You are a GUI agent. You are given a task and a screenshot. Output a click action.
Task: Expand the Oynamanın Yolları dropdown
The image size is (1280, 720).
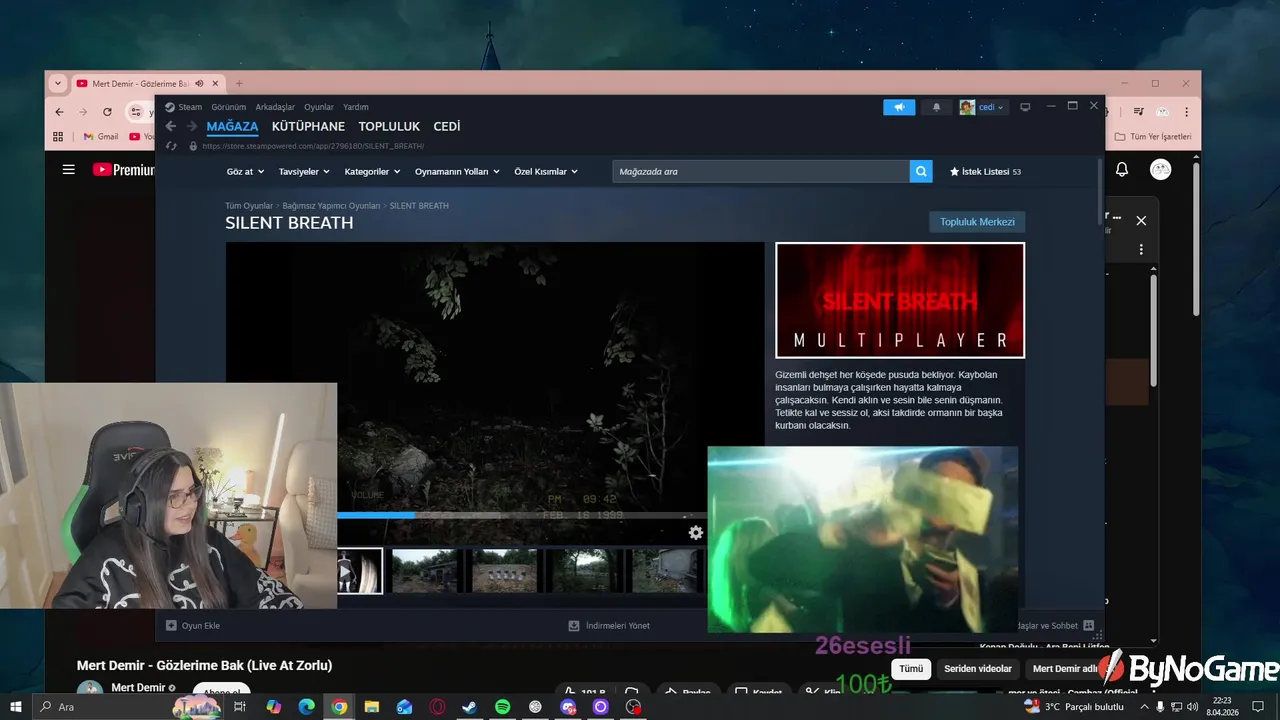tap(457, 172)
